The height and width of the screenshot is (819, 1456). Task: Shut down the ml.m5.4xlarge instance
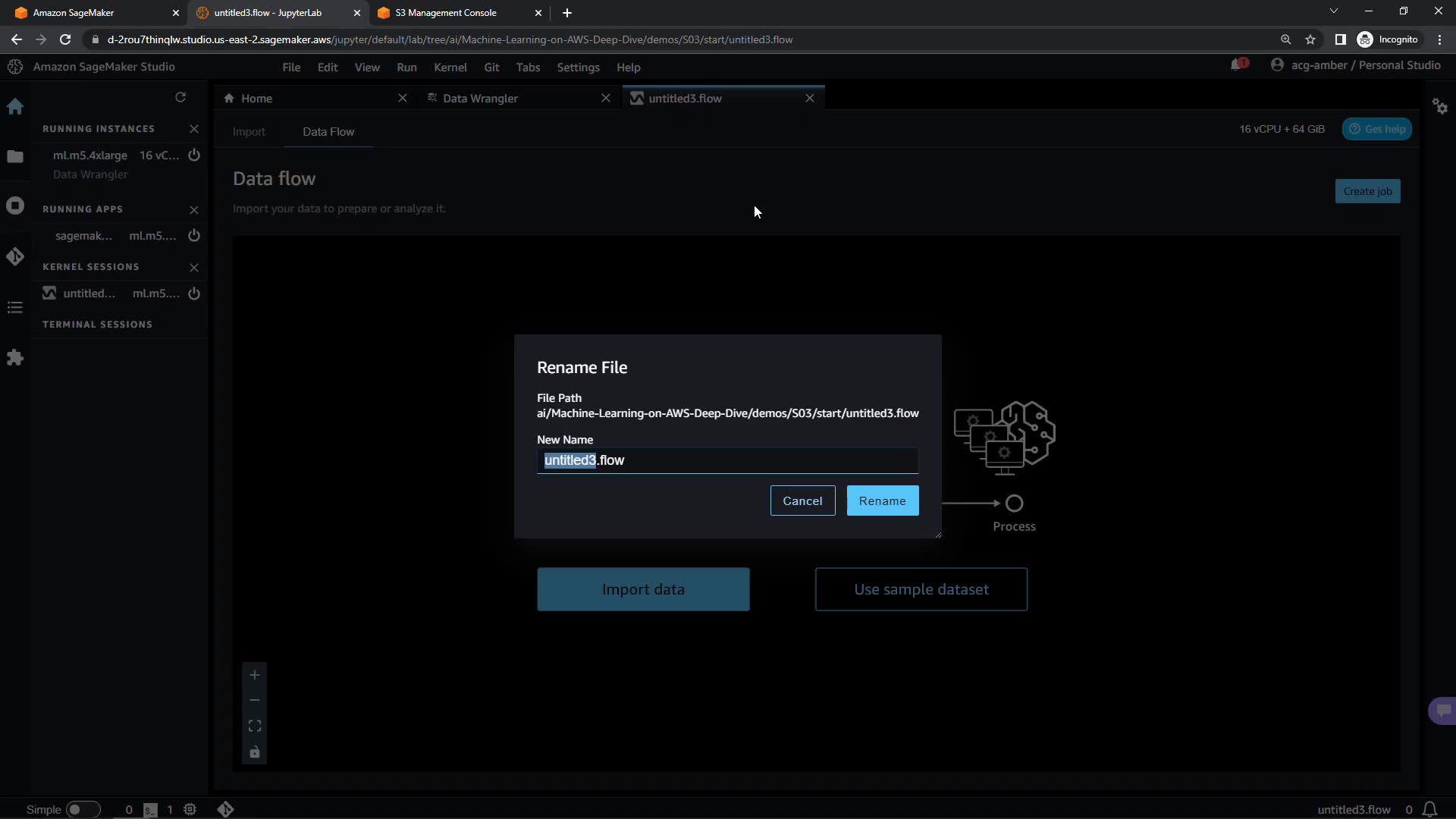point(194,155)
